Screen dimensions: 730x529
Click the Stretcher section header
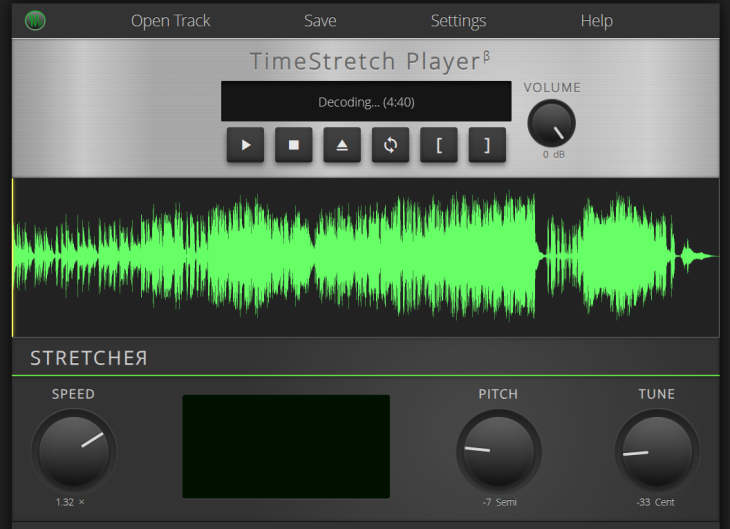click(x=89, y=358)
